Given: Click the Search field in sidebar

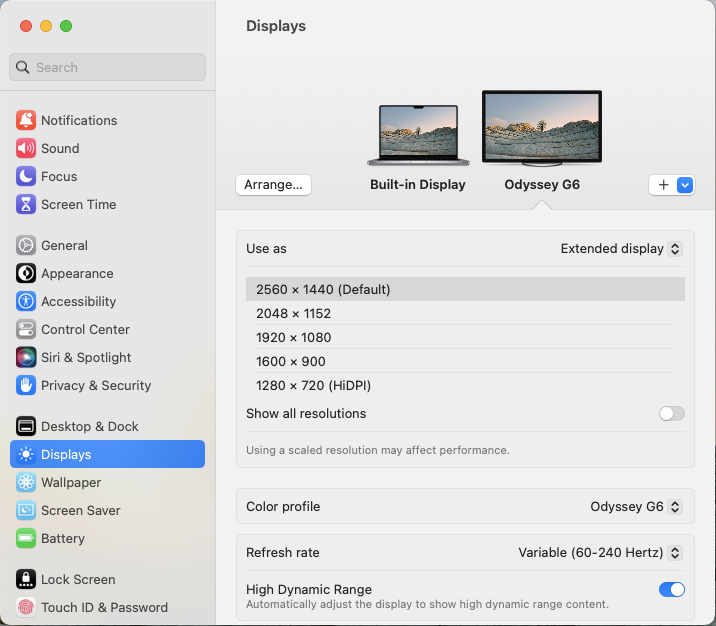Looking at the screenshot, I should coord(108,67).
